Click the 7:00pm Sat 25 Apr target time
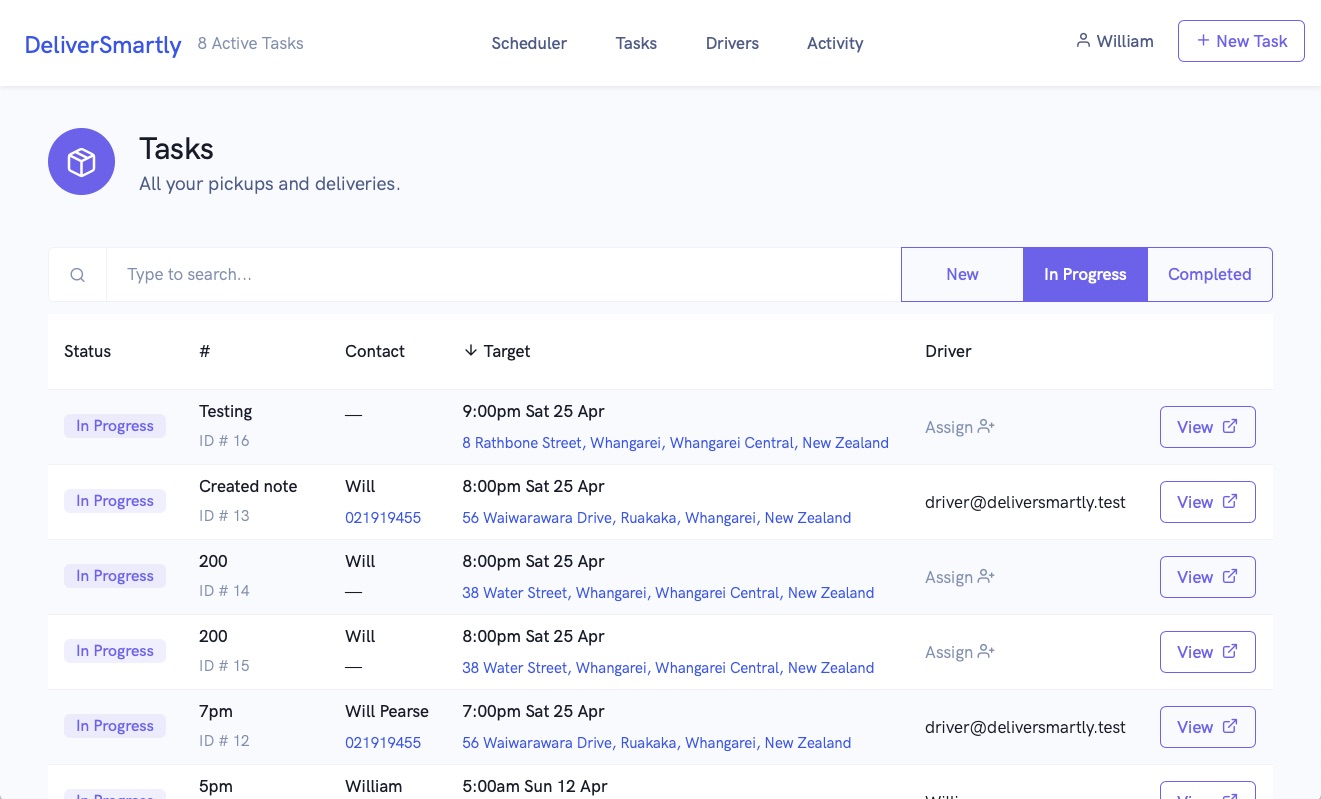Image resolution: width=1321 pixels, height=799 pixels. coord(533,711)
